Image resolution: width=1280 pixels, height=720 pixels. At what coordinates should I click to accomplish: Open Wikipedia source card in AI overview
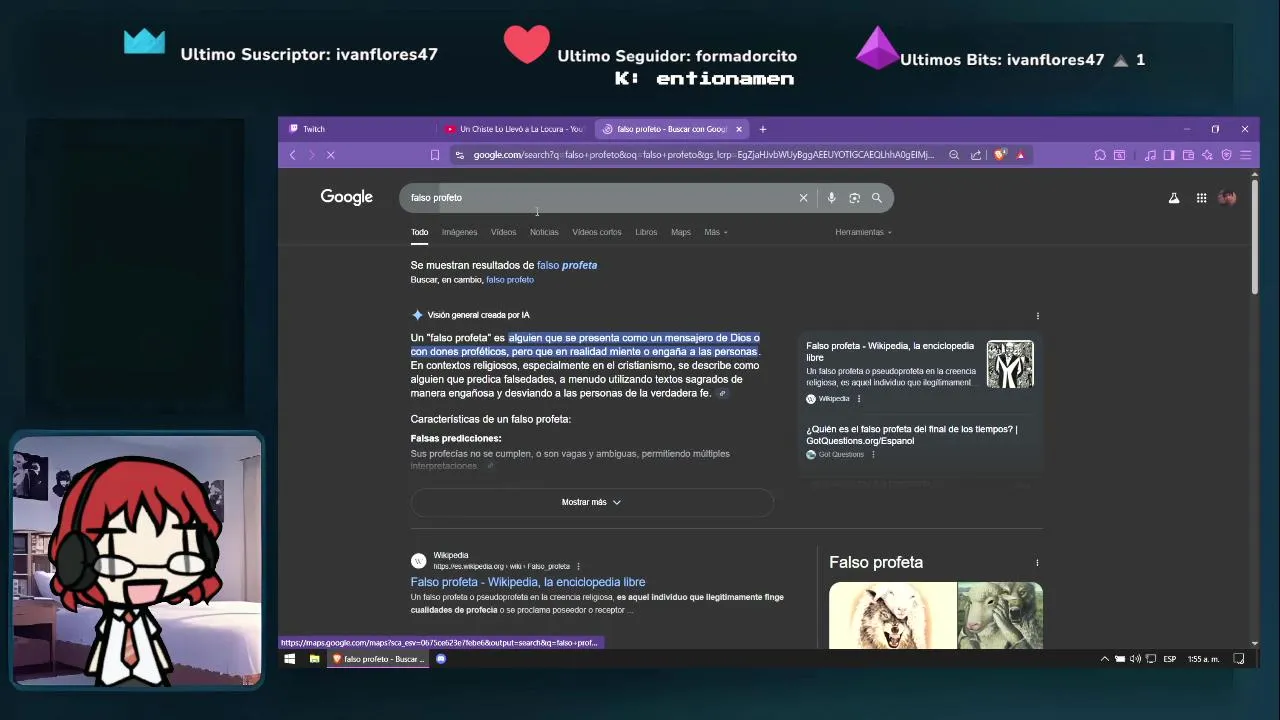pos(920,372)
